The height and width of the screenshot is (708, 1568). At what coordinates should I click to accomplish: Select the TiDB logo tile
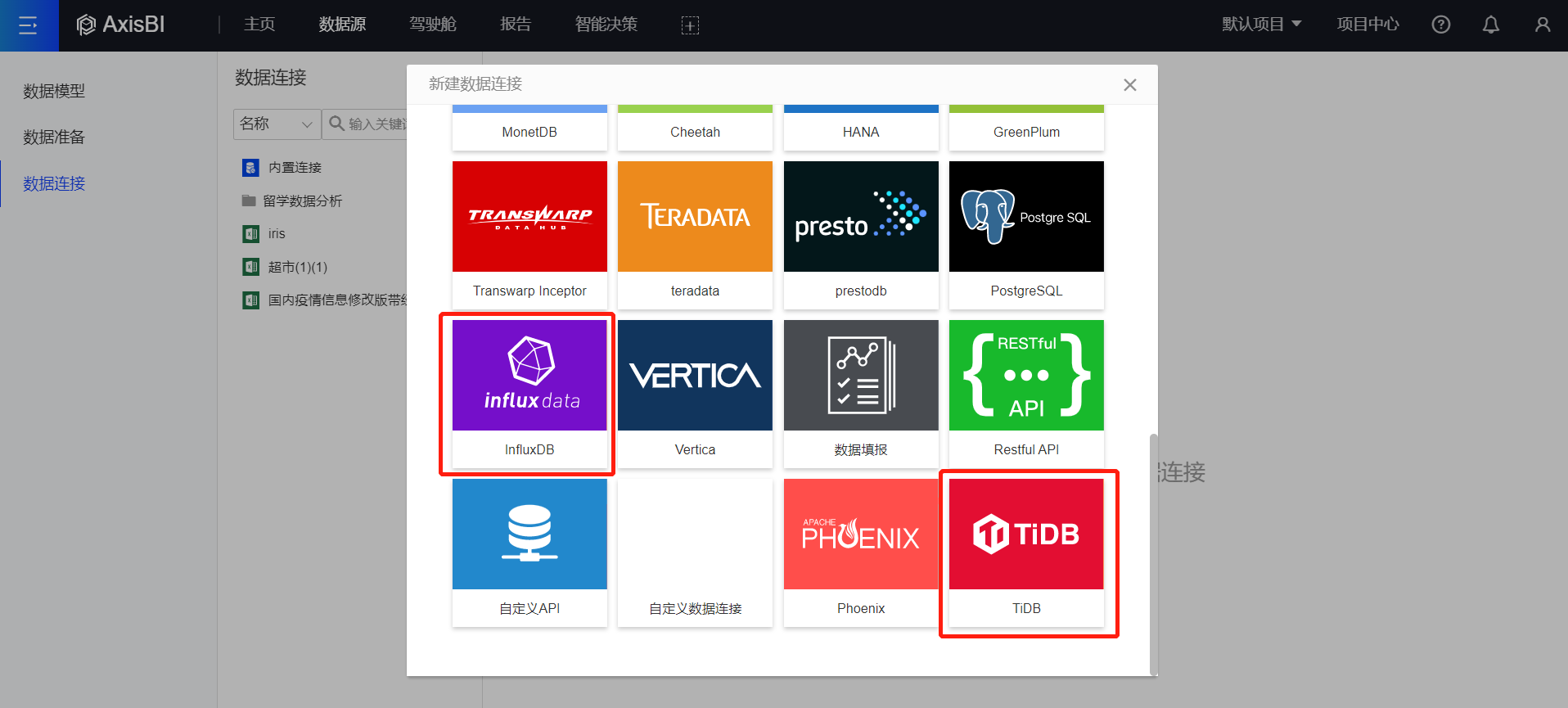click(1026, 534)
